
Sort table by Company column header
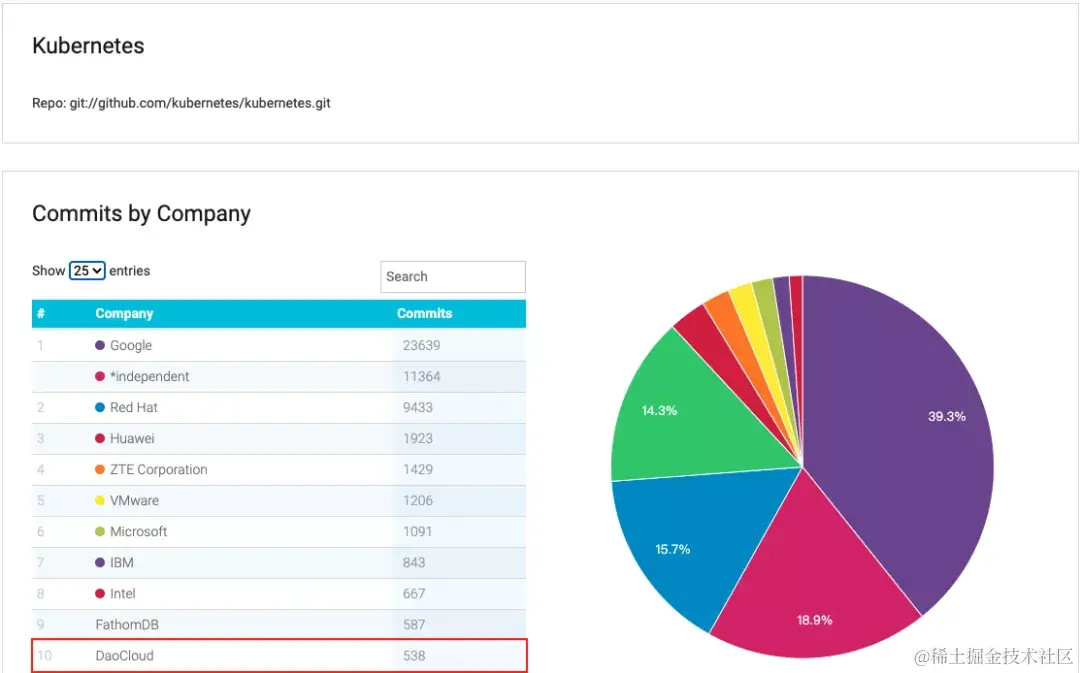(124, 313)
